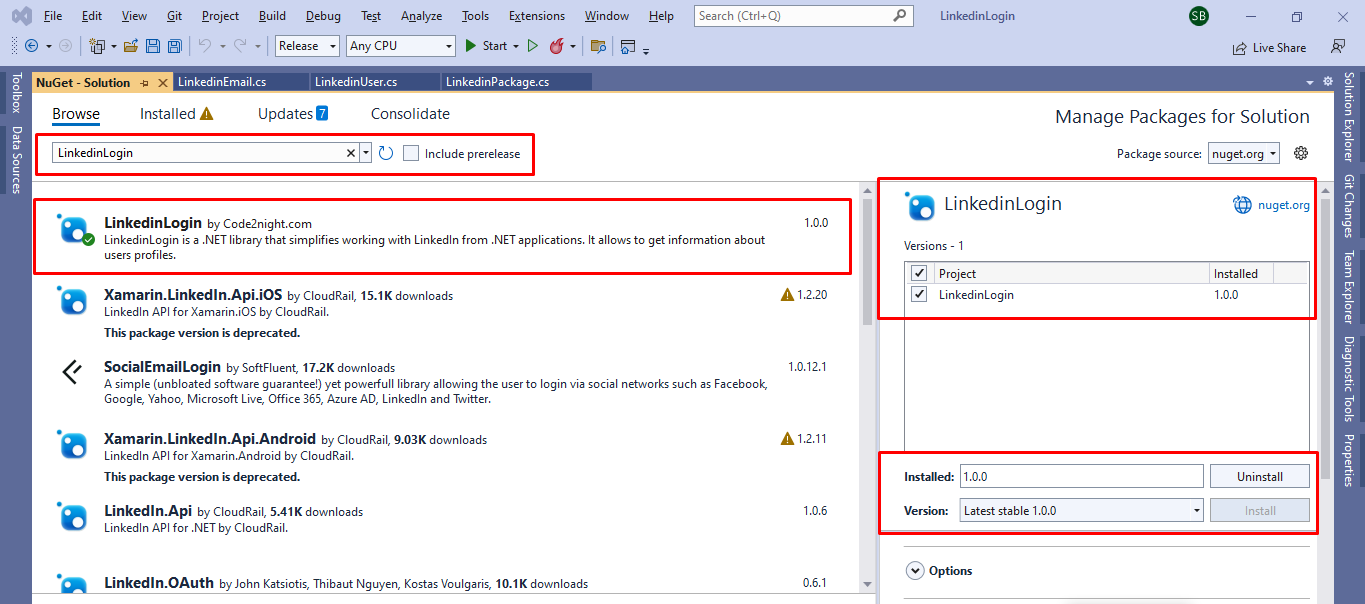Click the green Start debugging button
This screenshot has width=1365, height=604.
487,46
